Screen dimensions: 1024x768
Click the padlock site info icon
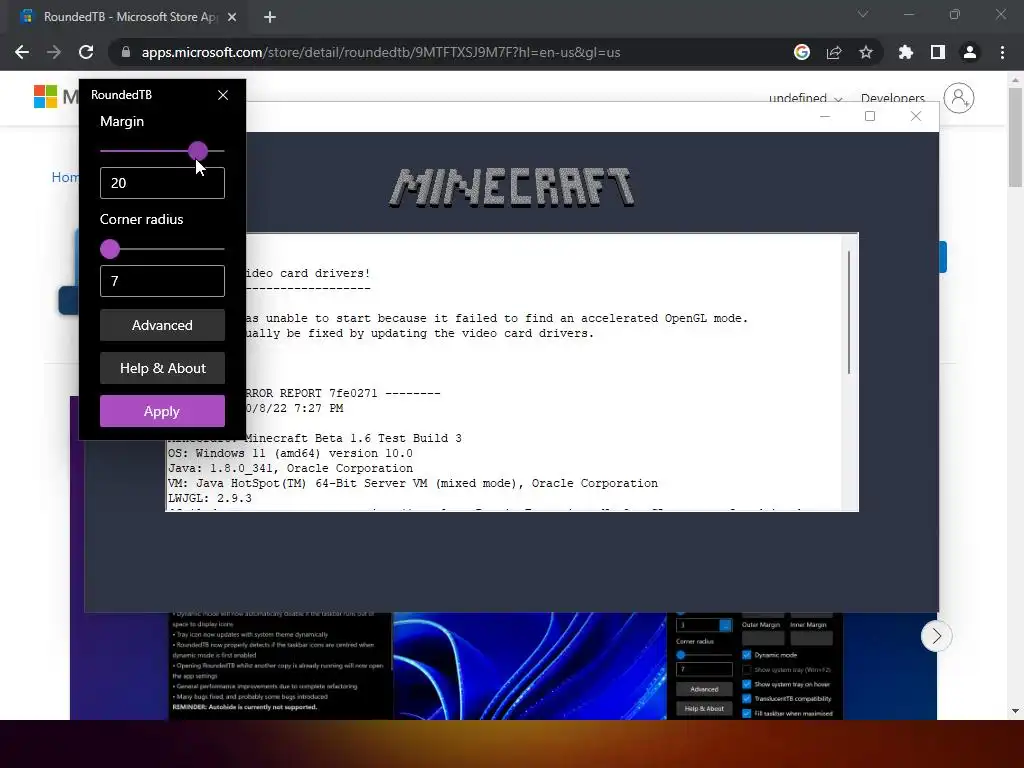click(126, 52)
